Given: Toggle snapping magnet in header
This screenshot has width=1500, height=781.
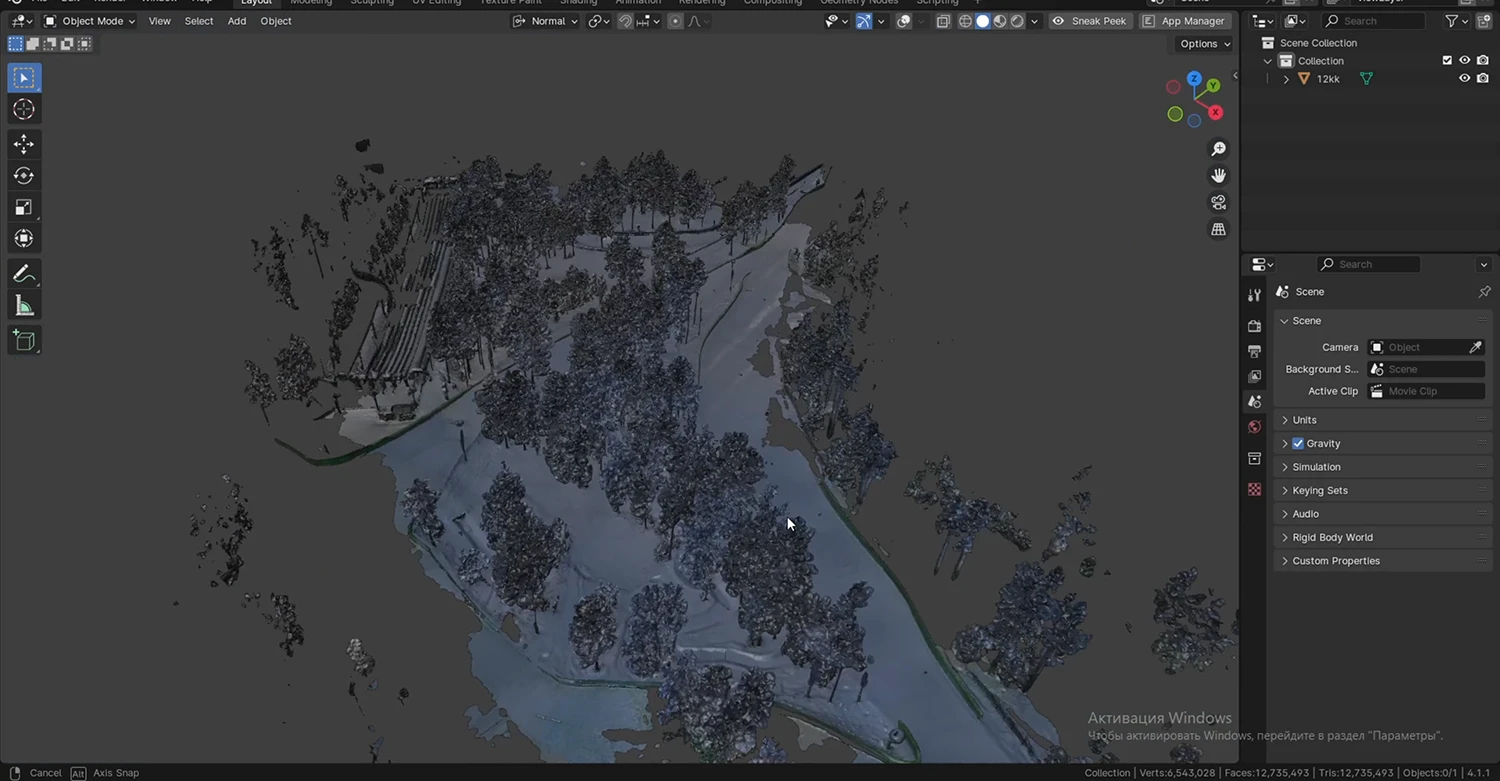Looking at the screenshot, I should [x=625, y=21].
